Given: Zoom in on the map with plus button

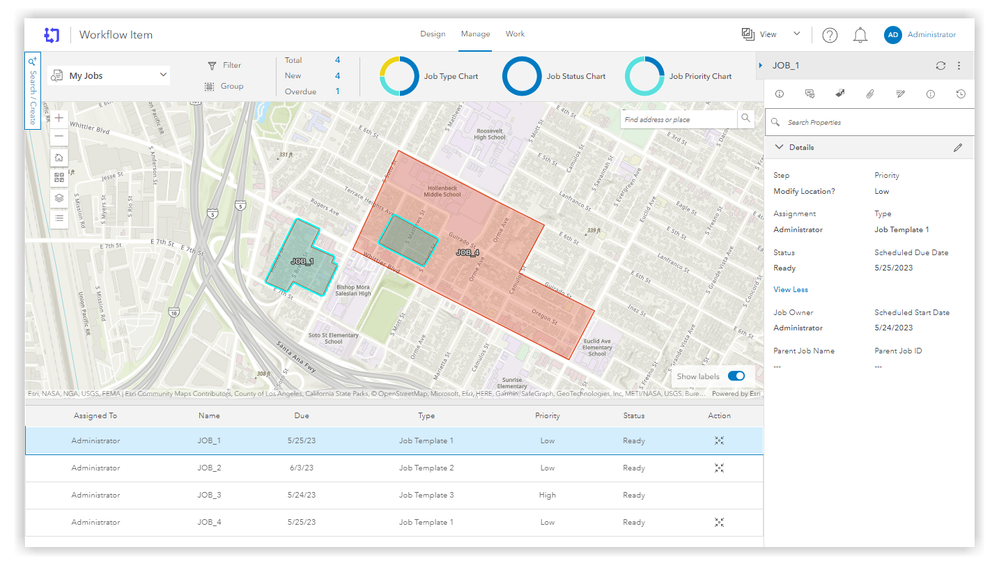Looking at the screenshot, I should 59,118.
